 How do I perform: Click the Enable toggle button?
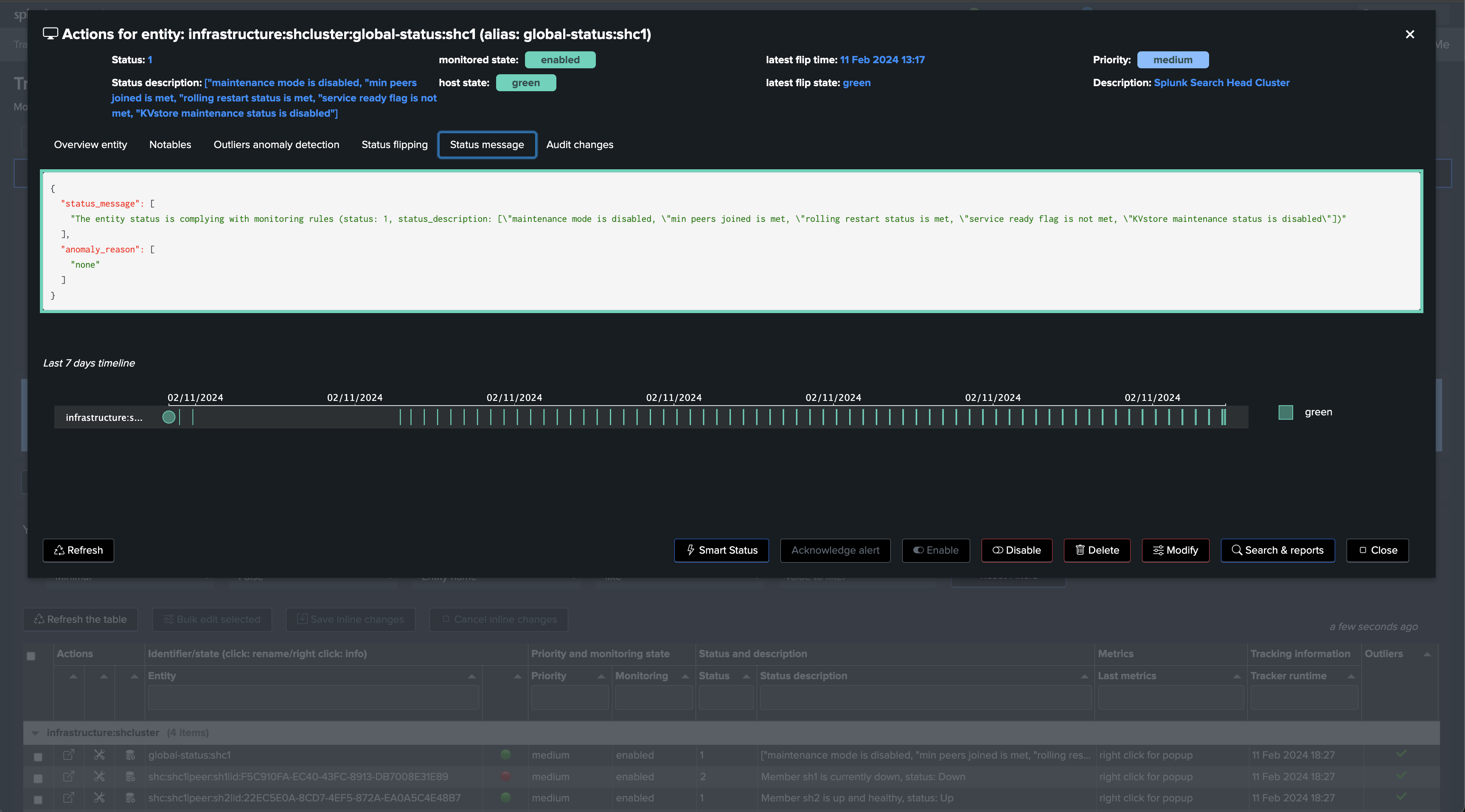coord(935,550)
